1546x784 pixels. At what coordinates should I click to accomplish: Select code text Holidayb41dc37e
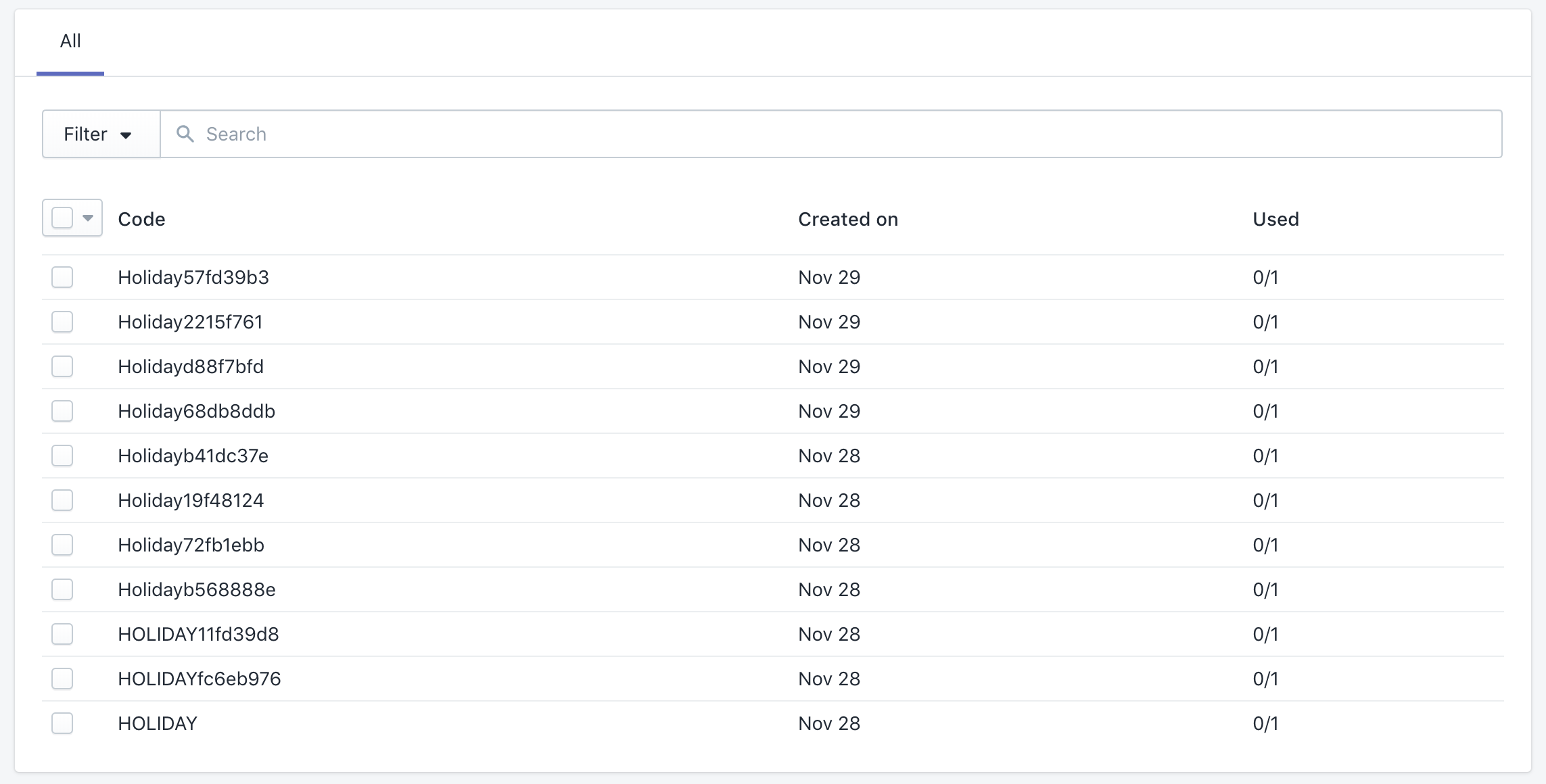193,456
